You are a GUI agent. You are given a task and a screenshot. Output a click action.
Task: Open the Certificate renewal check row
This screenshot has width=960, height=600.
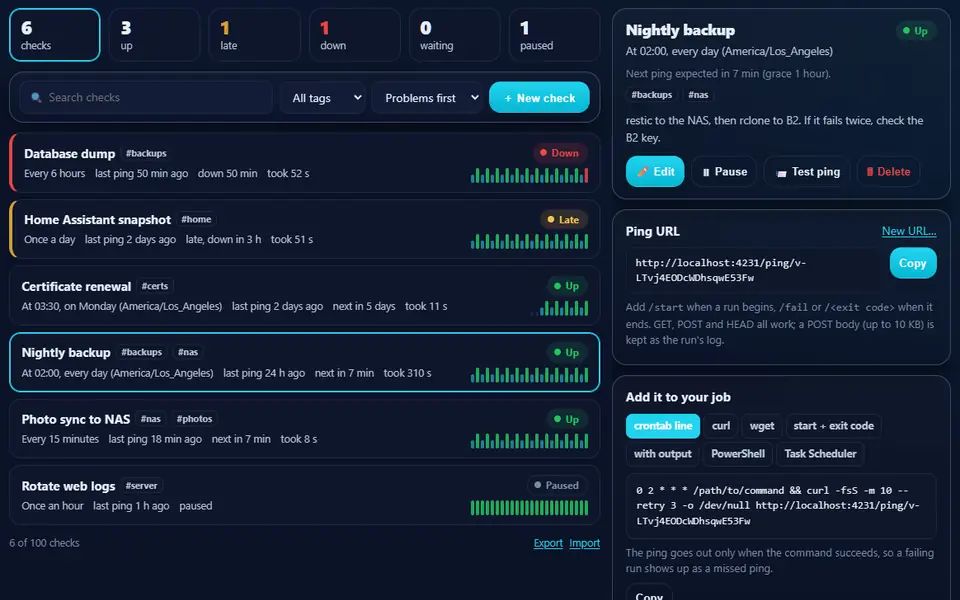tap(304, 296)
